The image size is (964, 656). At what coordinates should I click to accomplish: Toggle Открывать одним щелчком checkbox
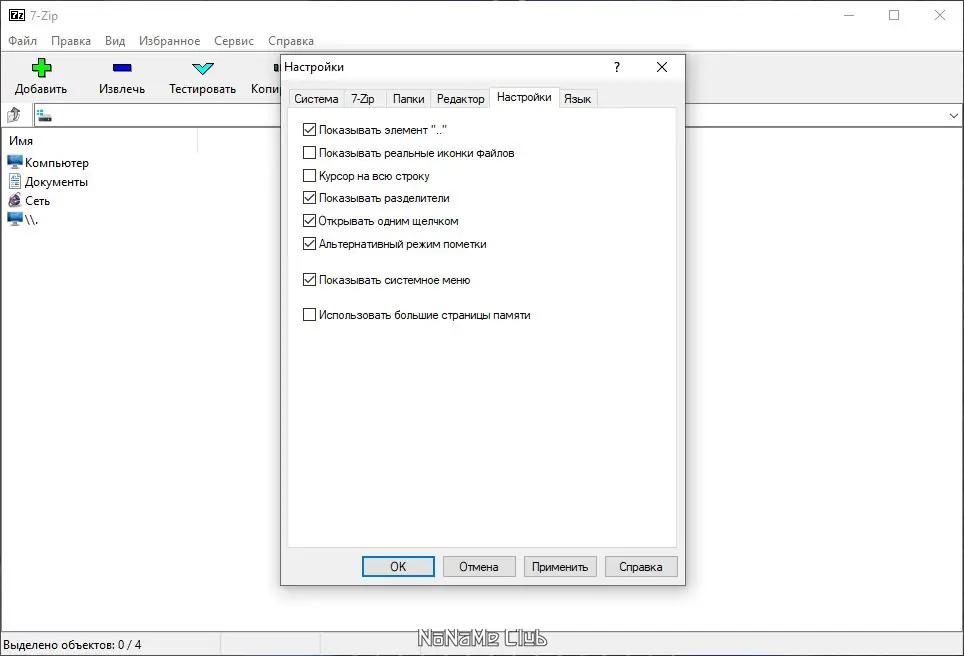[309, 221]
